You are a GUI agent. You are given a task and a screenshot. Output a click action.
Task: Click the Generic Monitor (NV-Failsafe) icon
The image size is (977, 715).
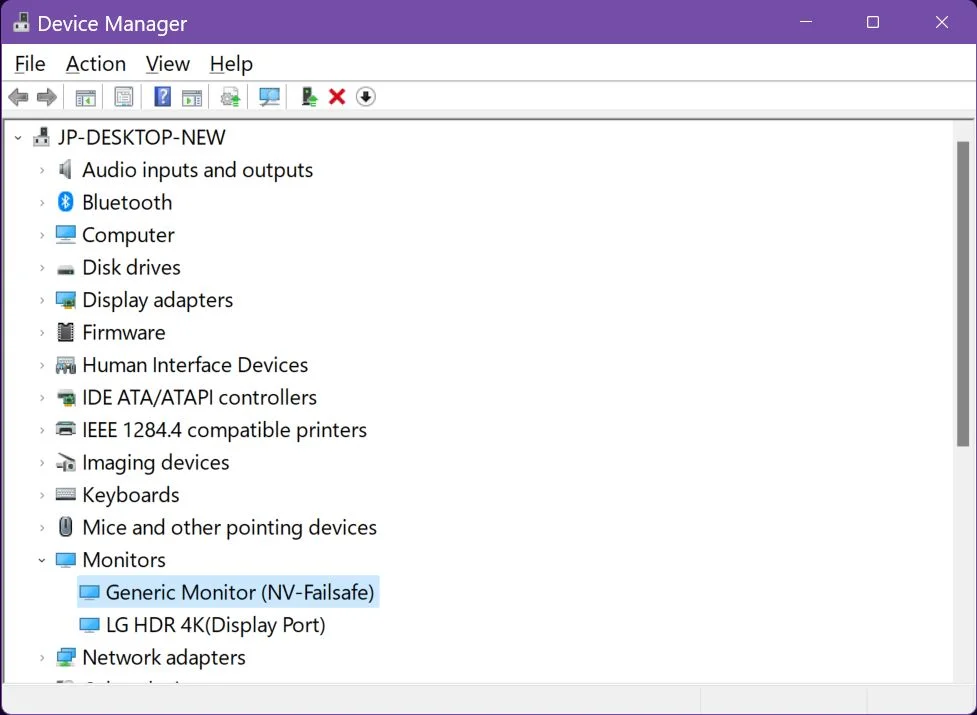coord(89,592)
